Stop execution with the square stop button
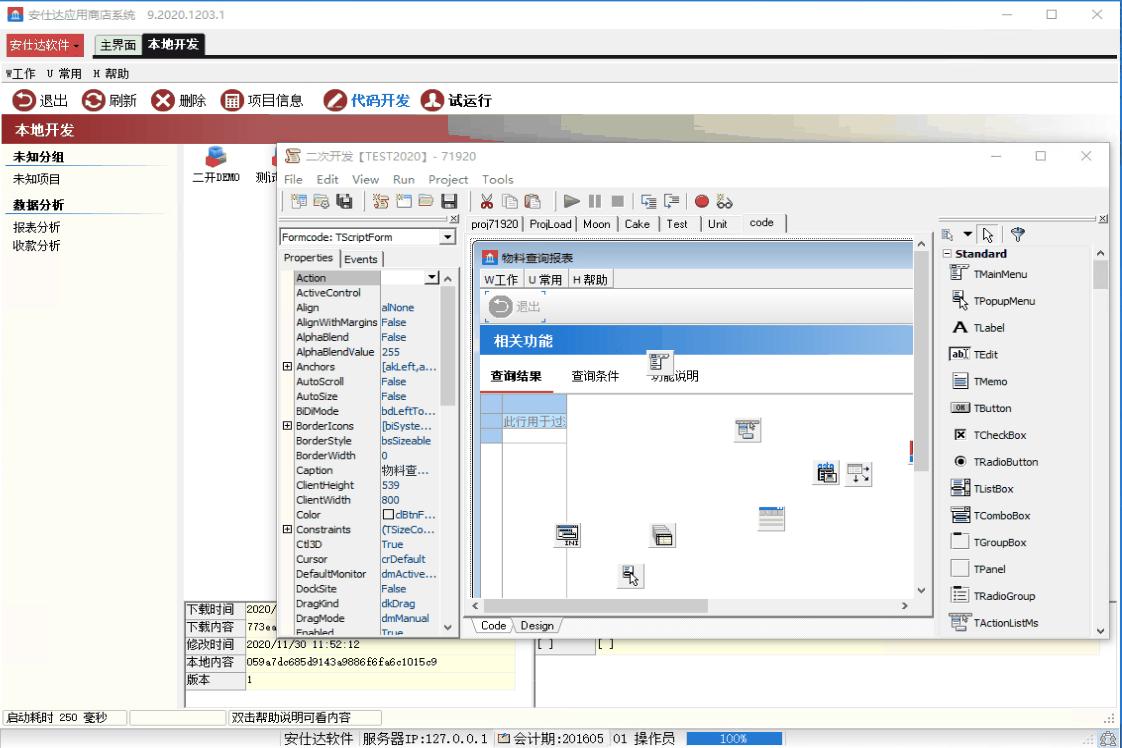The height and width of the screenshot is (748, 1122). 618,201
